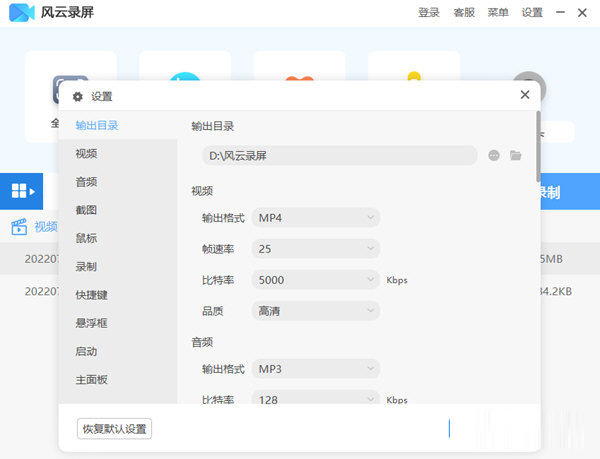Expand the video 输出格式 MP4 dropdown

316,218
